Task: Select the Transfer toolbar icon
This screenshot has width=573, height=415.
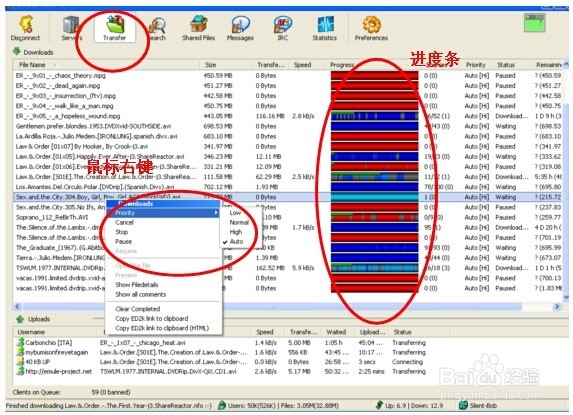Action: click(114, 28)
